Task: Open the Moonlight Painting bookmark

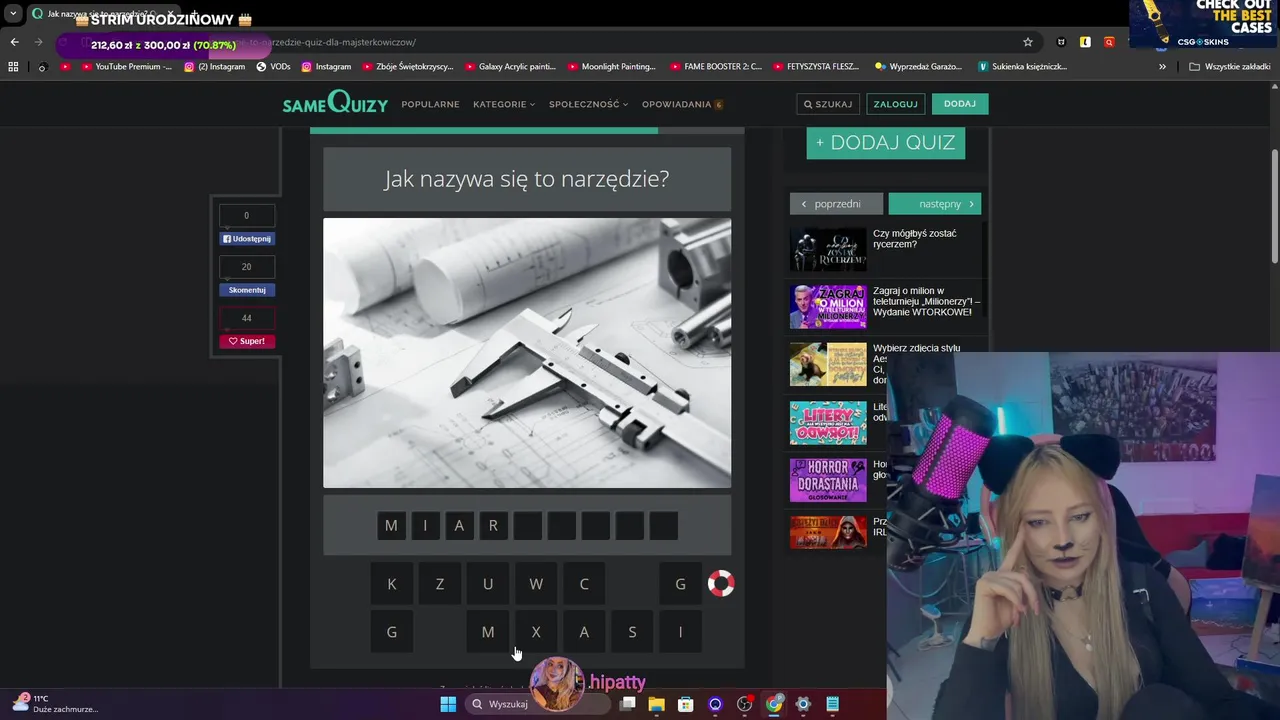Action: click(x=611, y=67)
